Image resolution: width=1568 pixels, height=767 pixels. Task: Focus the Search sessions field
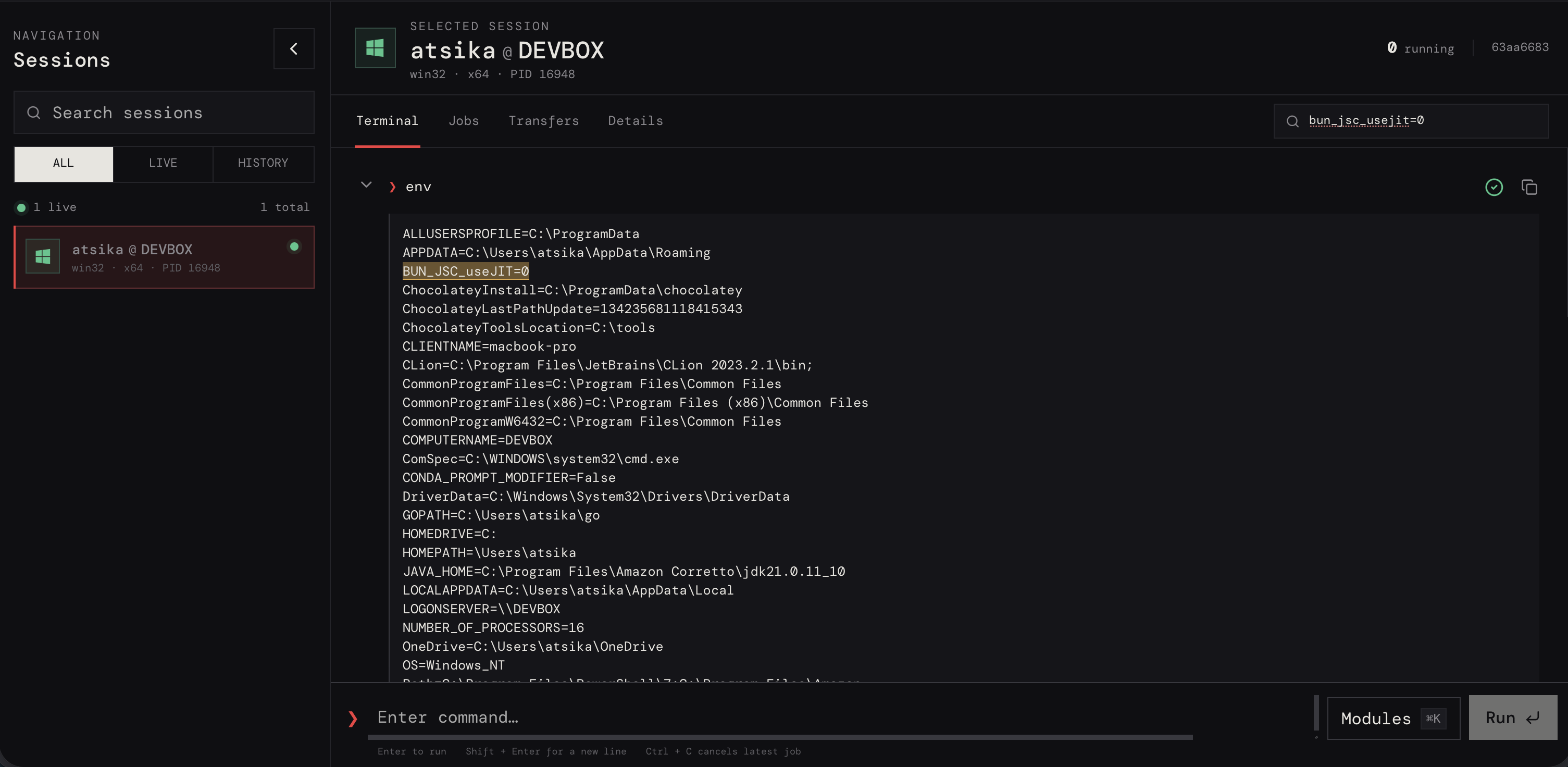click(x=164, y=113)
